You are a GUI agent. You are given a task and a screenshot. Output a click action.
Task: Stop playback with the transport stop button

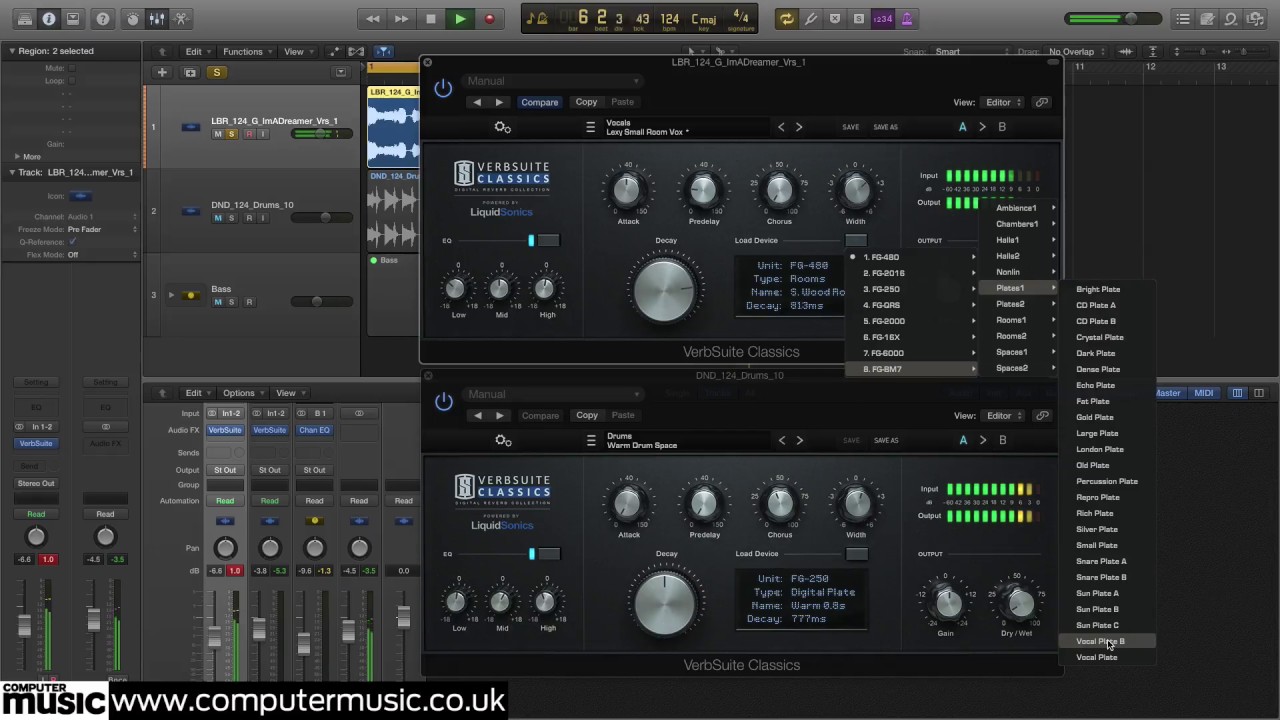pos(431,19)
